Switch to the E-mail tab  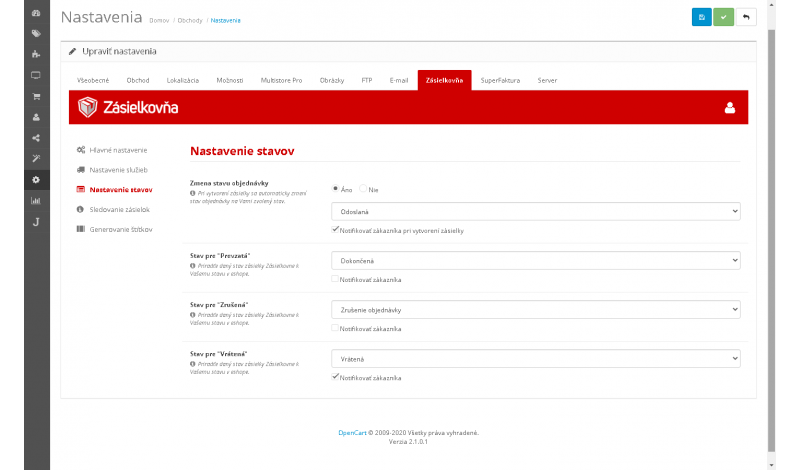pyautogui.click(x=399, y=80)
